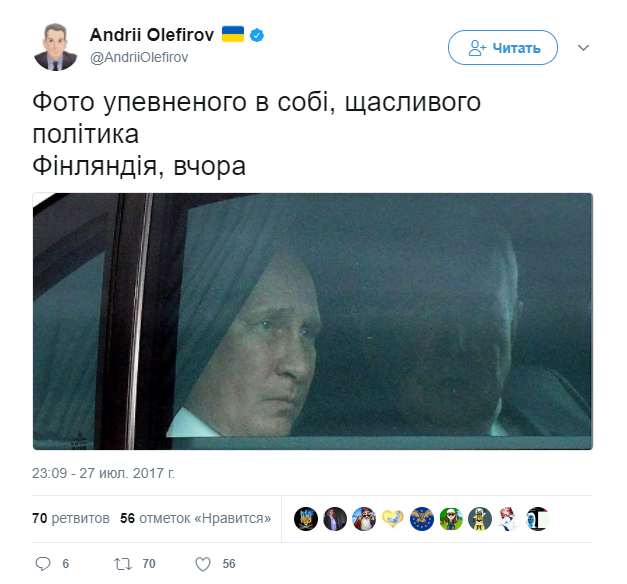Open the yellow heart avatar
This screenshot has width=627, height=584.
[393, 519]
